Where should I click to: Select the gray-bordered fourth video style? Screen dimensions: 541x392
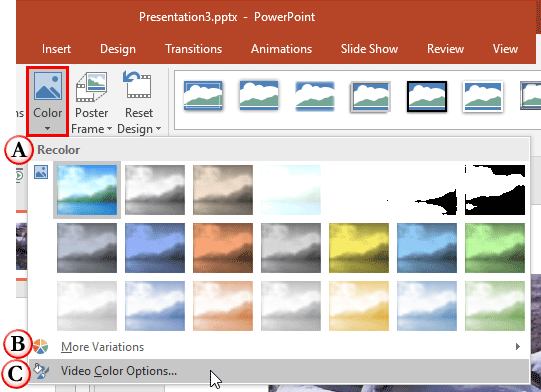click(371, 97)
